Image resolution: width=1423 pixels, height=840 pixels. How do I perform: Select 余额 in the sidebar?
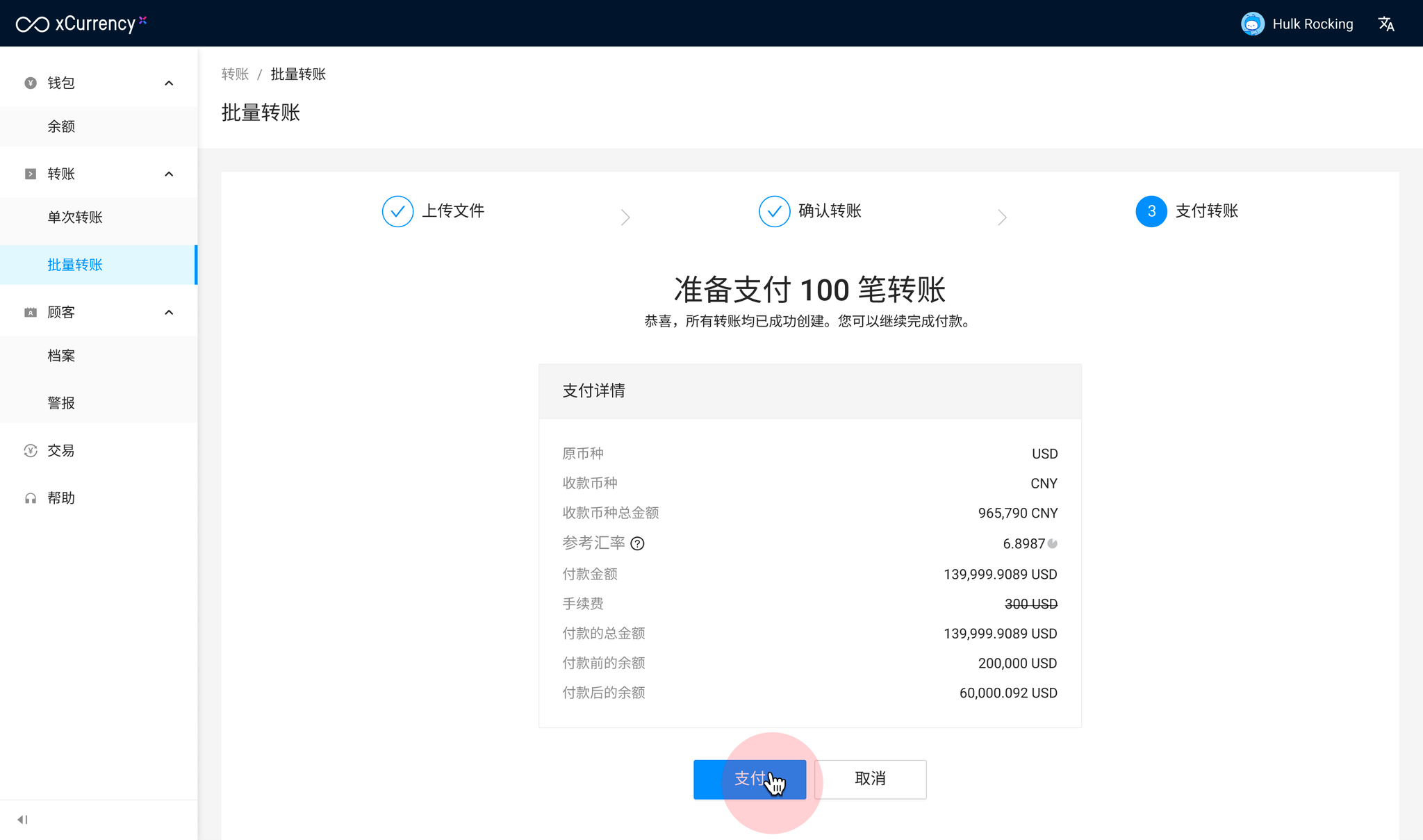coord(61,126)
